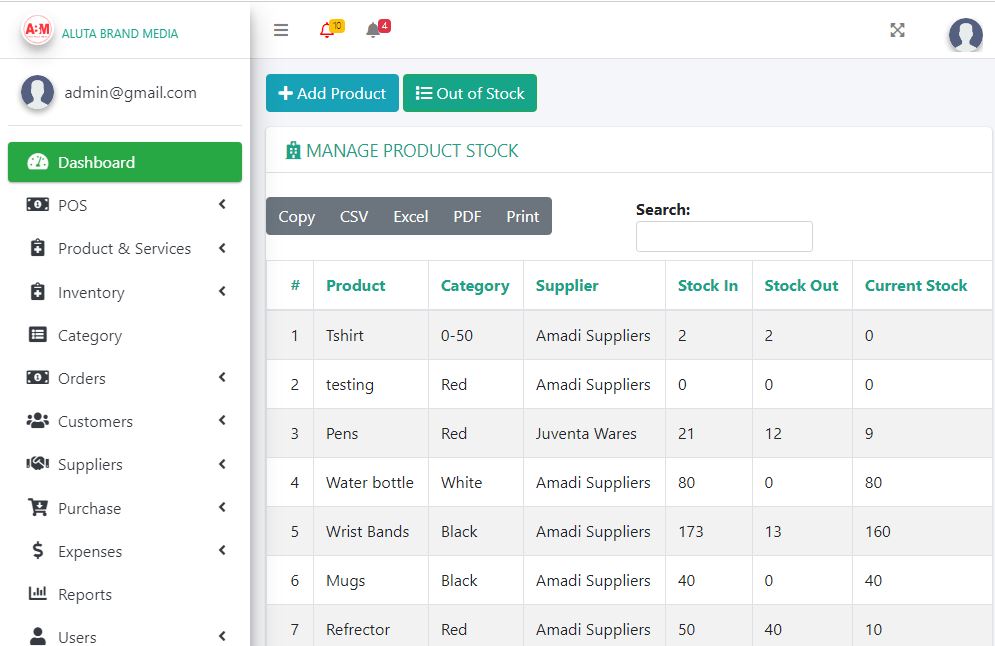Screen dimensions: 995x646
Task: Click the Add Product button
Action: [332, 92]
